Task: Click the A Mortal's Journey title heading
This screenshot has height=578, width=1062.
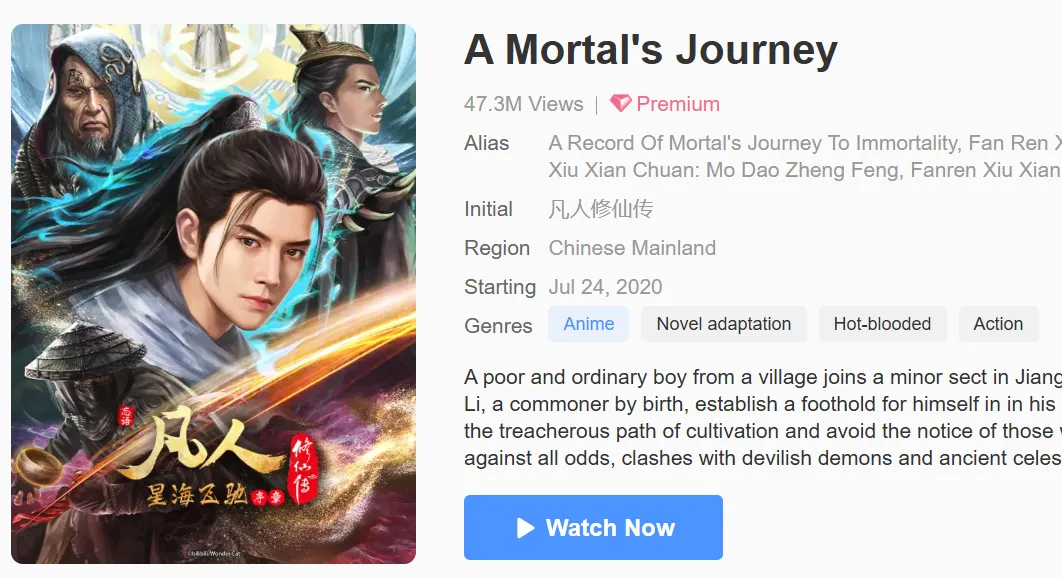Action: [x=651, y=50]
